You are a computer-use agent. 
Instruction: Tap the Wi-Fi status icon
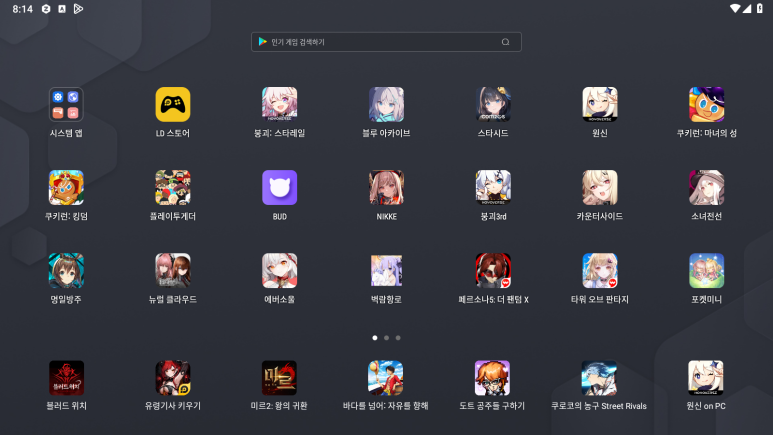pos(735,8)
